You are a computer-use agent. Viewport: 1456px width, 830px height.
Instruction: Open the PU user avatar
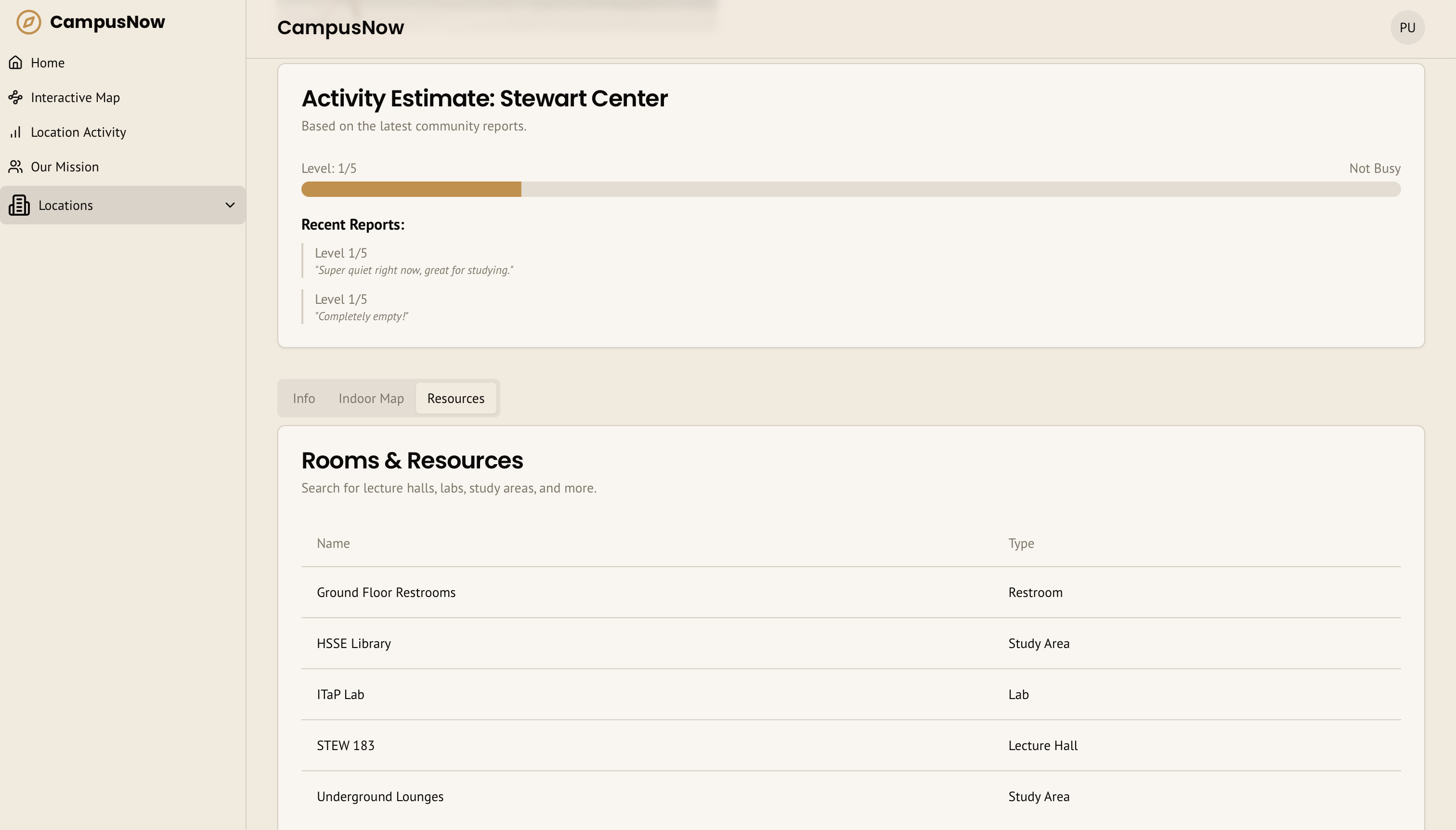[x=1406, y=27]
